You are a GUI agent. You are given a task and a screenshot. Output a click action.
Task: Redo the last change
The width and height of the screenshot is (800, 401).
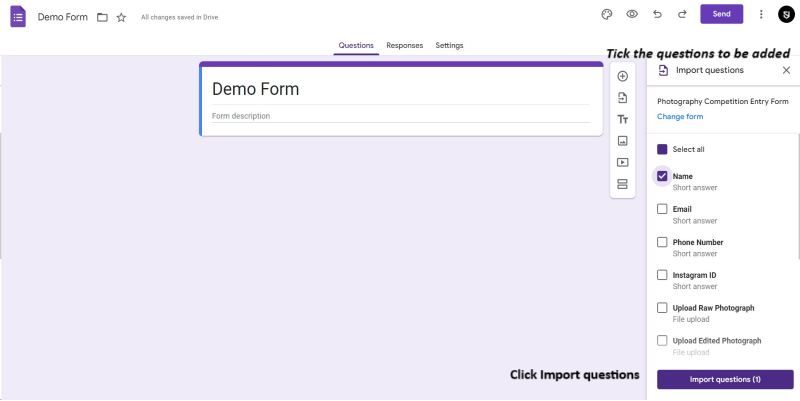pyautogui.click(x=682, y=14)
